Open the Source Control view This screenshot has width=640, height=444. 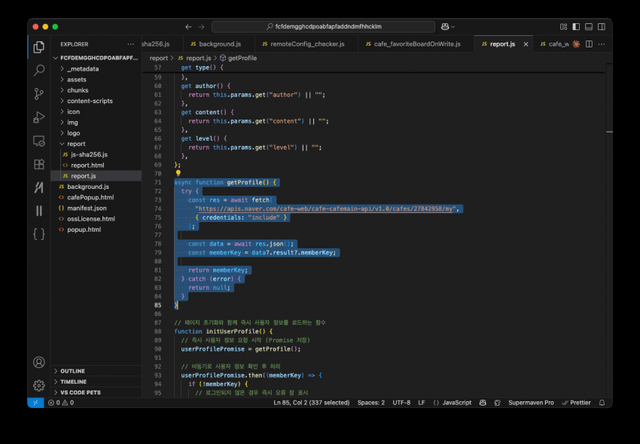click(x=39, y=93)
